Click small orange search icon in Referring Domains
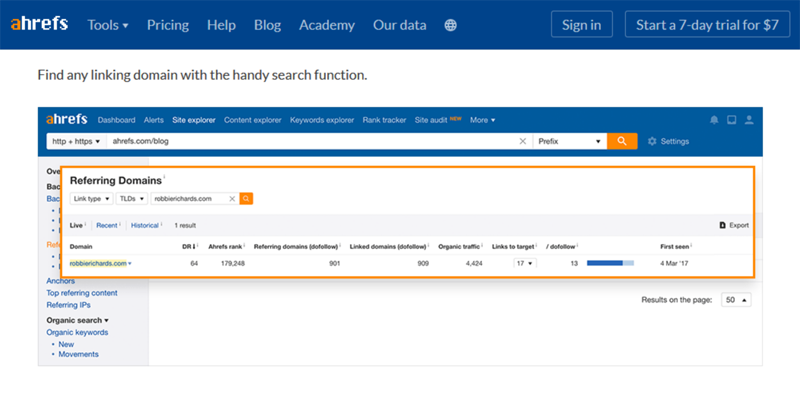 pyautogui.click(x=246, y=199)
